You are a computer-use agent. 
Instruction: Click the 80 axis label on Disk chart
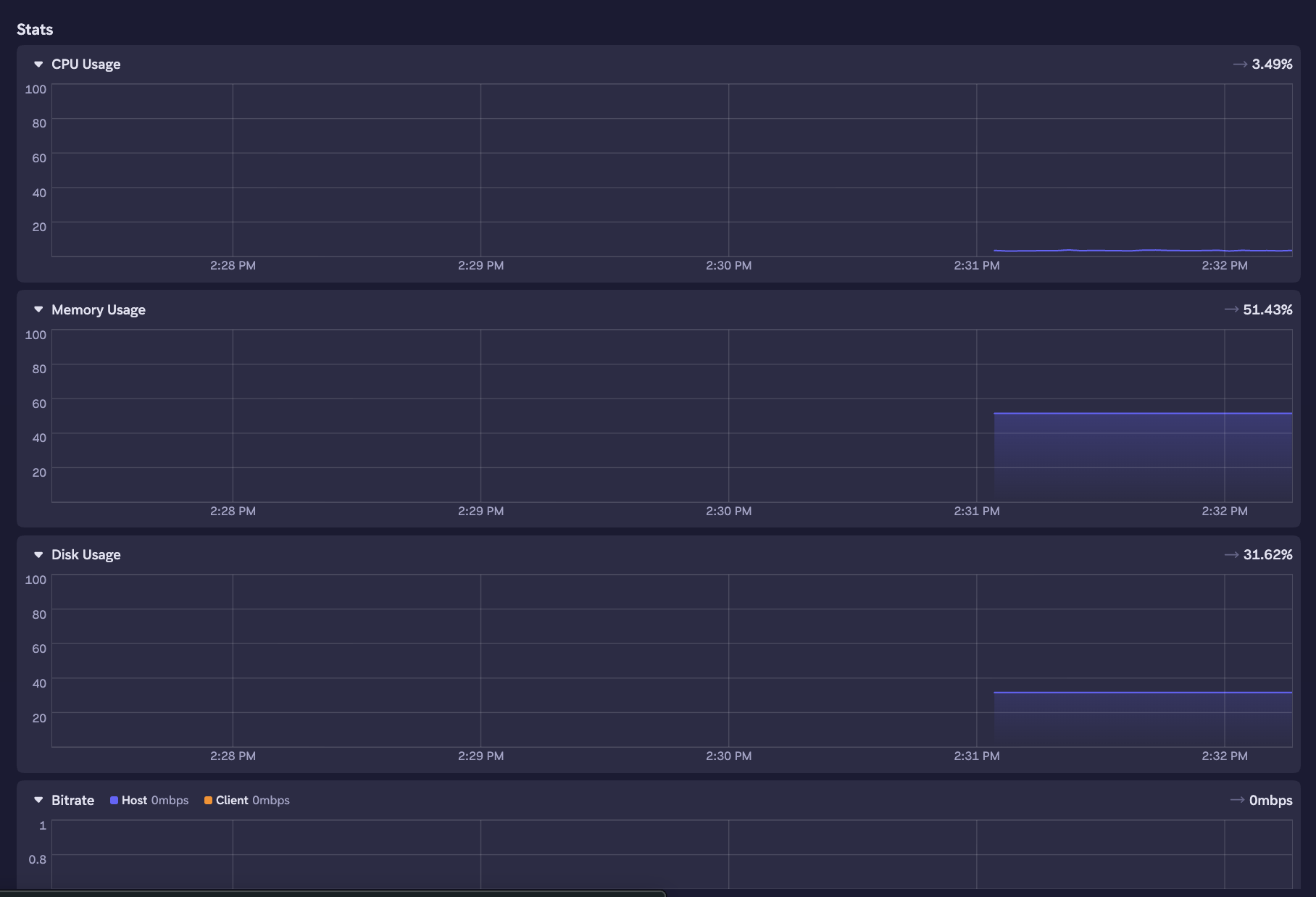pyautogui.click(x=39, y=614)
